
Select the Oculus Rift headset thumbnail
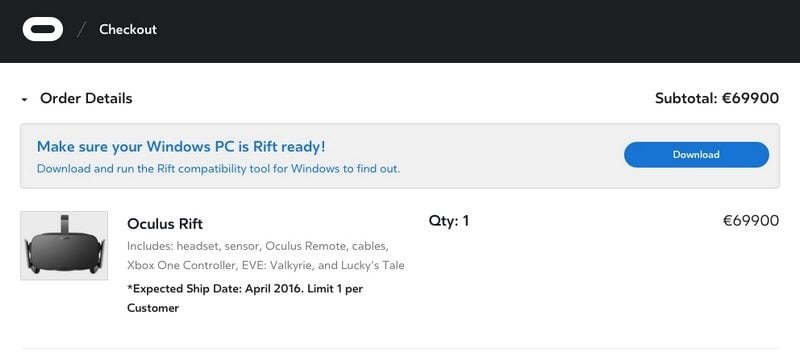click(x=64, y=245)
